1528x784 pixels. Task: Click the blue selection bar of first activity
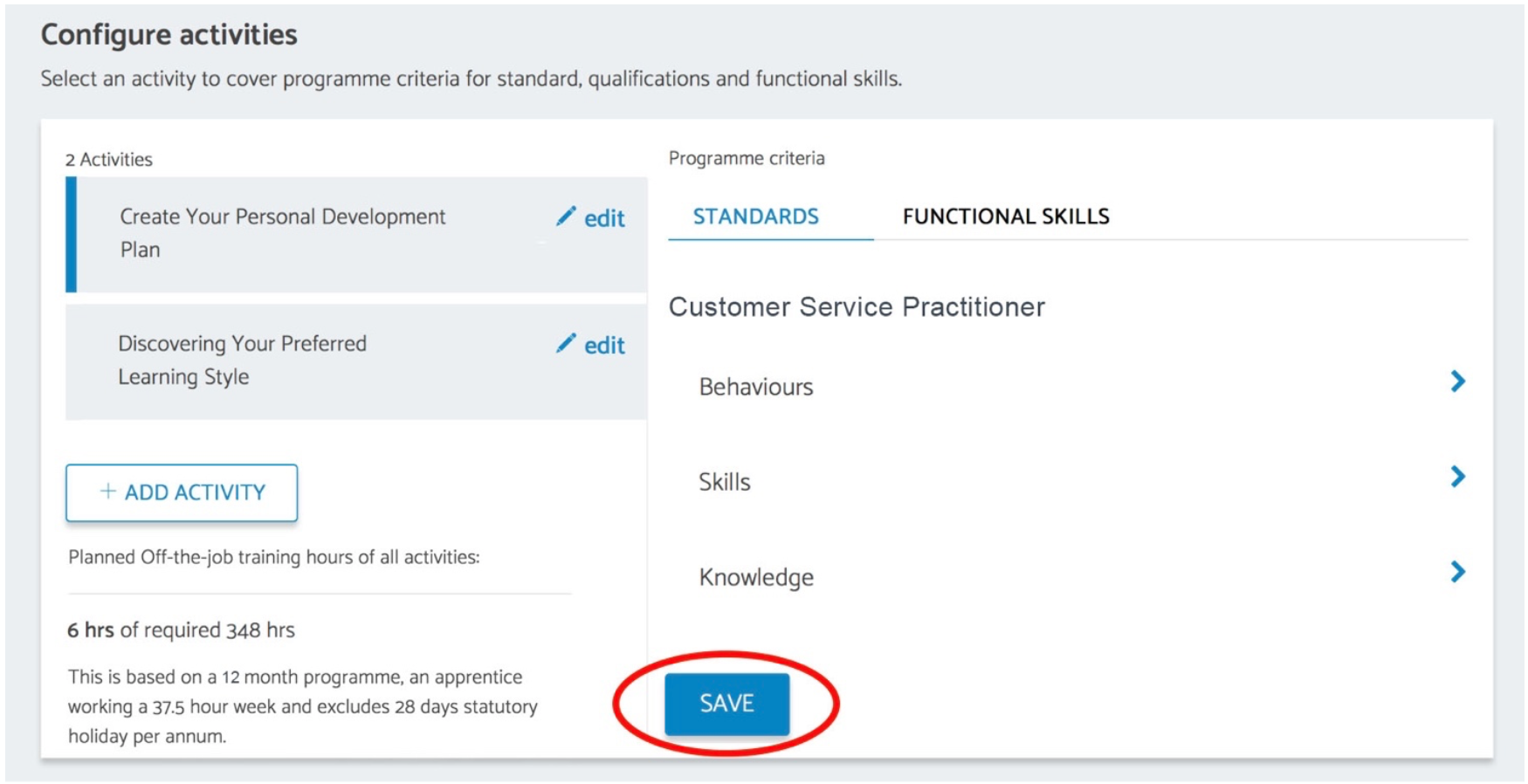(72, 234)
